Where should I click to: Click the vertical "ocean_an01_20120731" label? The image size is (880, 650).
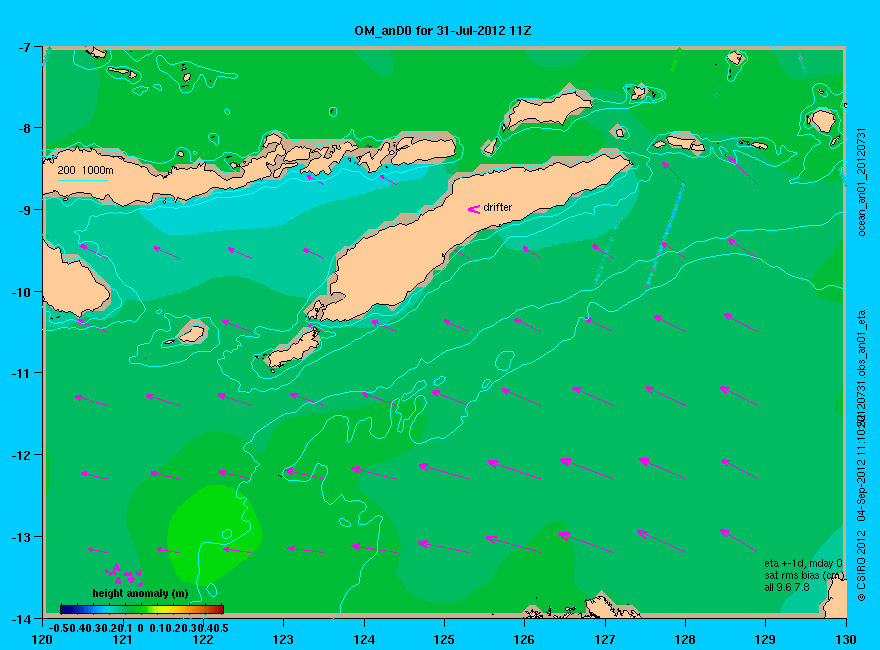pos(863,182)
